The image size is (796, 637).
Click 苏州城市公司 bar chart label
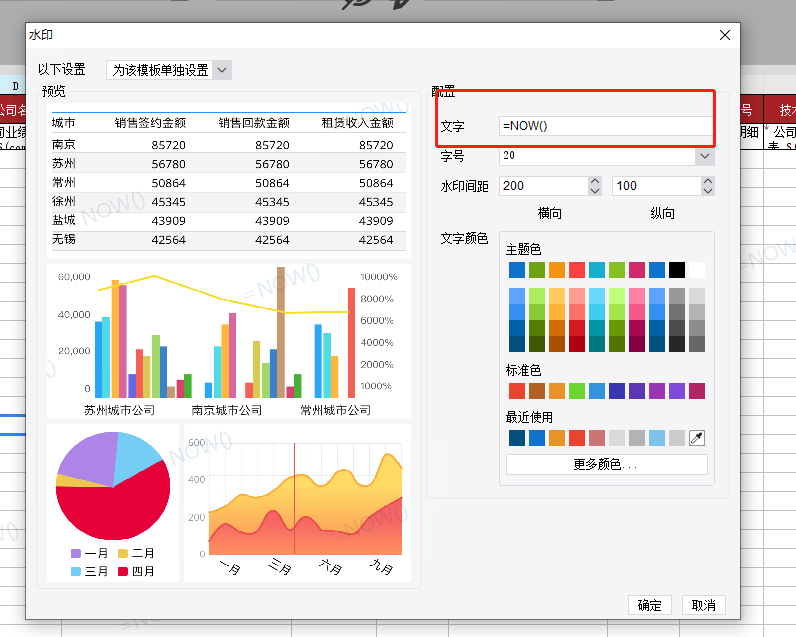pos(119,410)
